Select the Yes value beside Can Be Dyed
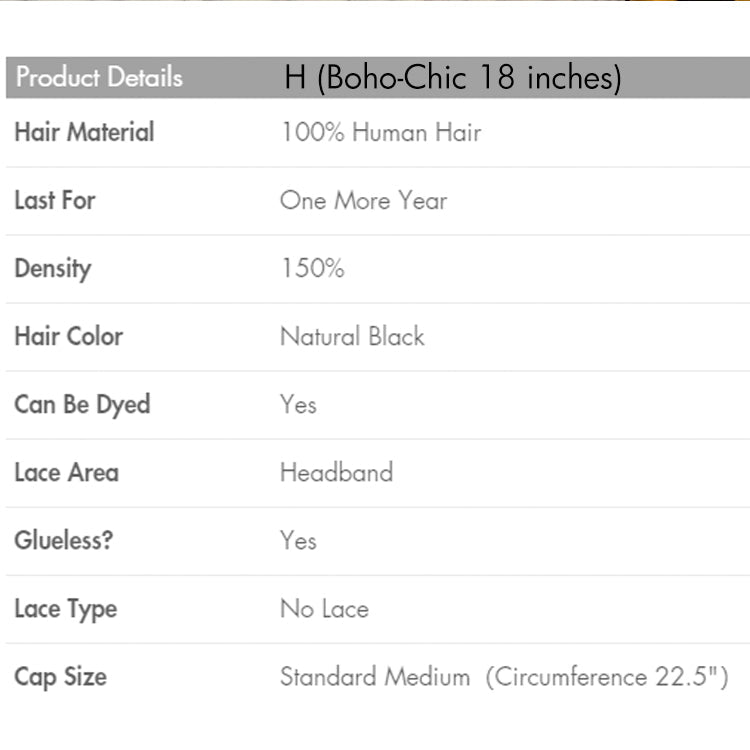Screen dimensions: 750x750 (x=298, y=404)
